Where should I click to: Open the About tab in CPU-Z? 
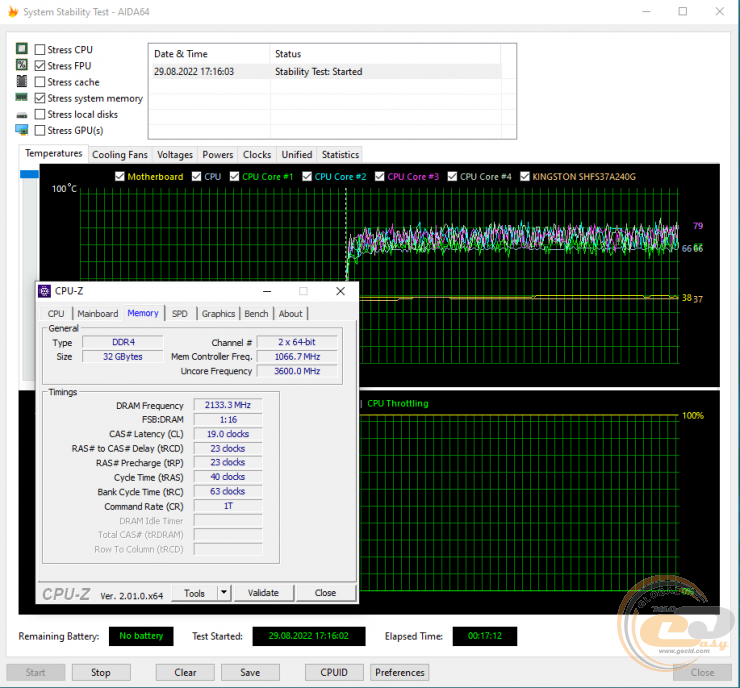tap(290, 314)
